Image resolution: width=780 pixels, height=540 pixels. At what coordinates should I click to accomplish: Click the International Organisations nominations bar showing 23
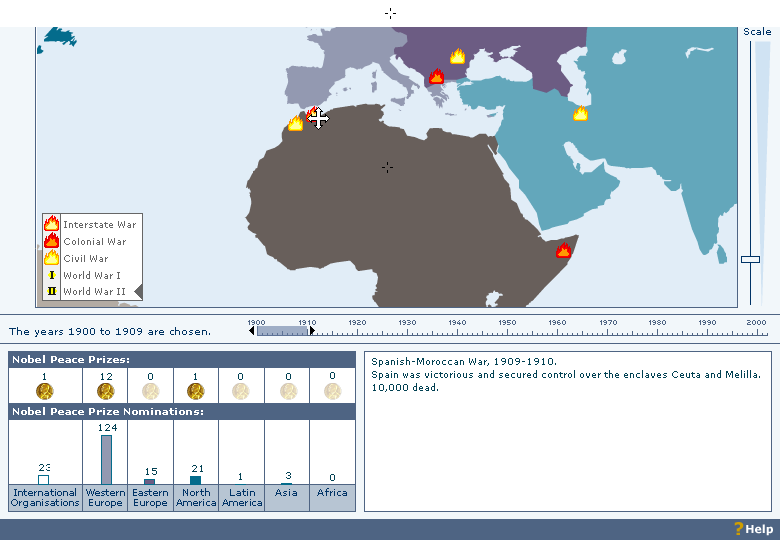pos(43,479)
